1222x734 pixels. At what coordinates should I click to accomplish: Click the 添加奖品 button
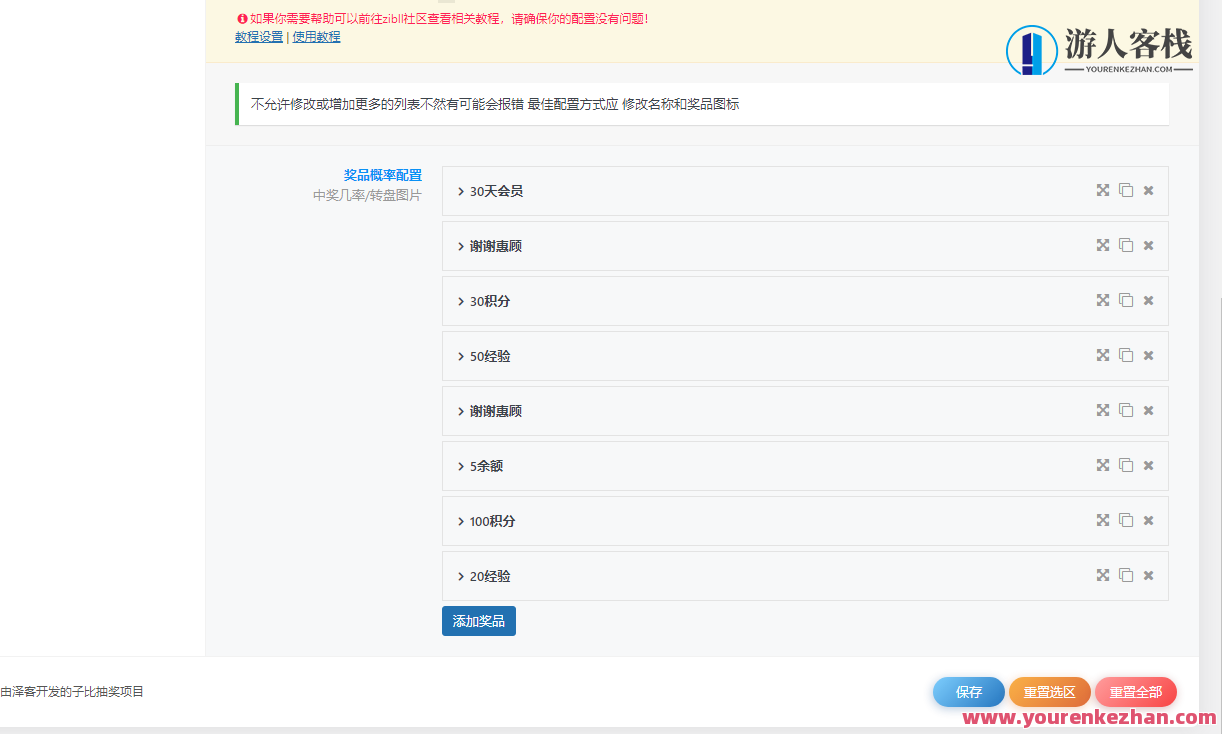click(478, 620)
